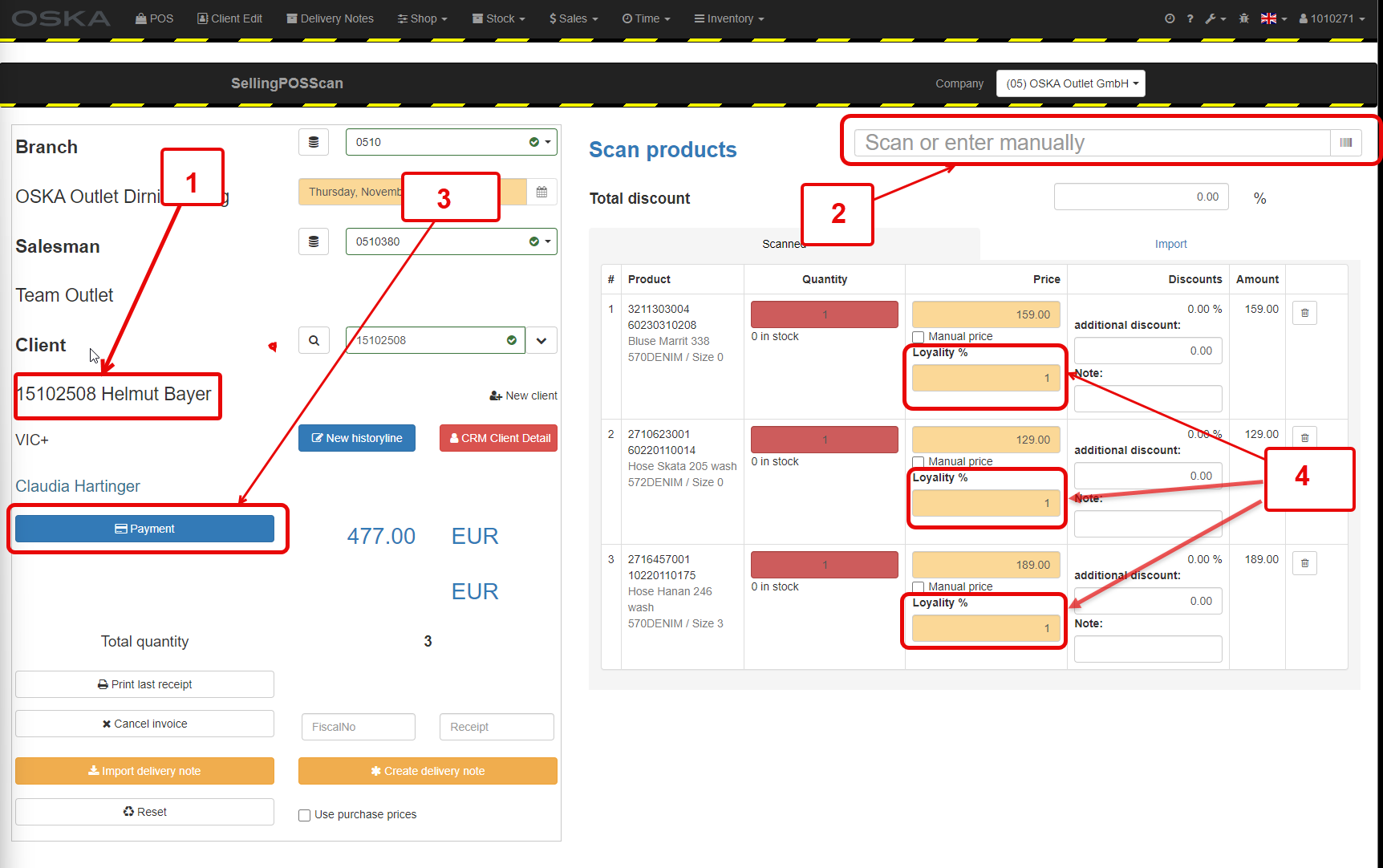Delete product 3211303004 with trash icon

(1304, 313)
